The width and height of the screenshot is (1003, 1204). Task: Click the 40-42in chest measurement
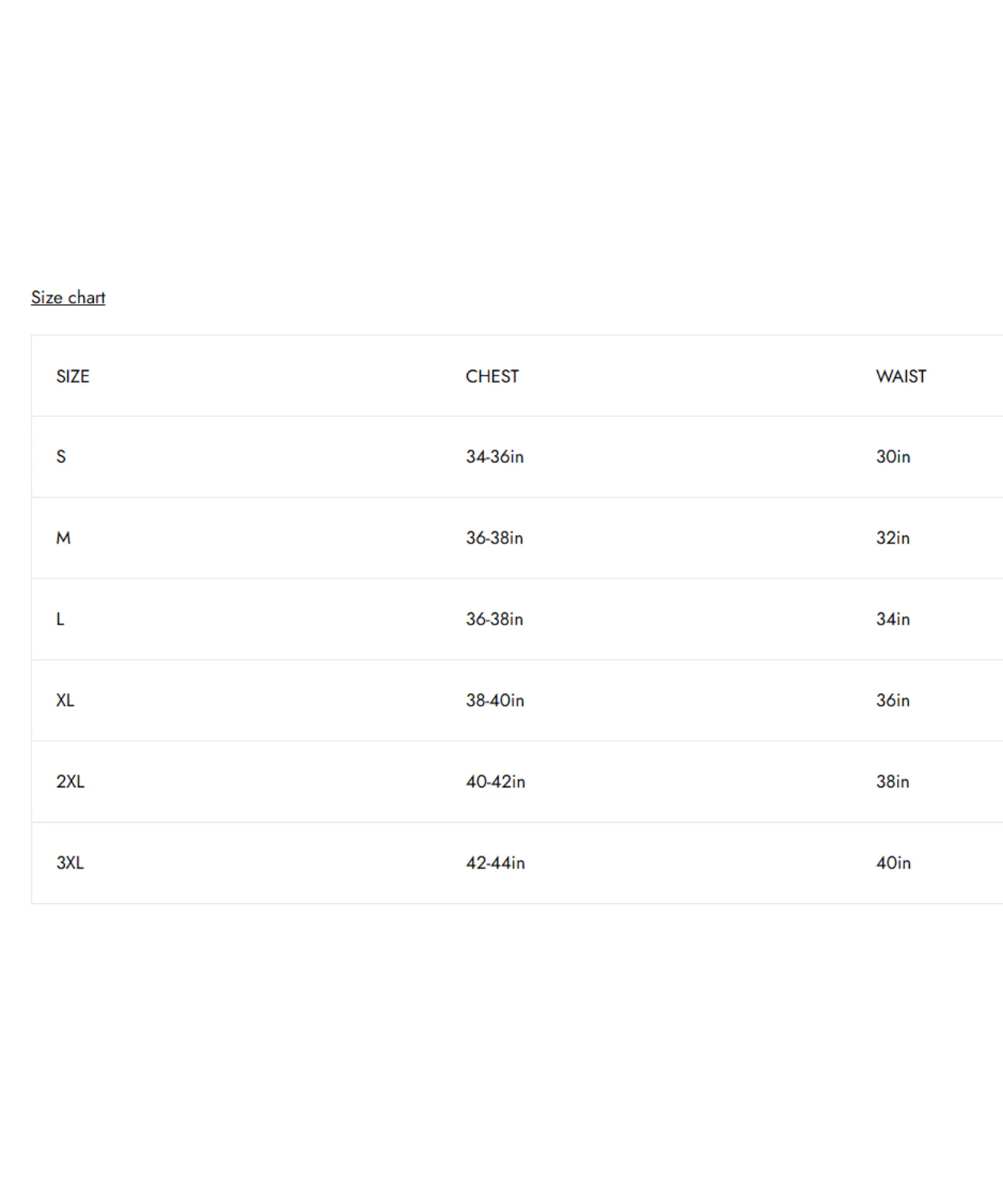click(495, 782)
